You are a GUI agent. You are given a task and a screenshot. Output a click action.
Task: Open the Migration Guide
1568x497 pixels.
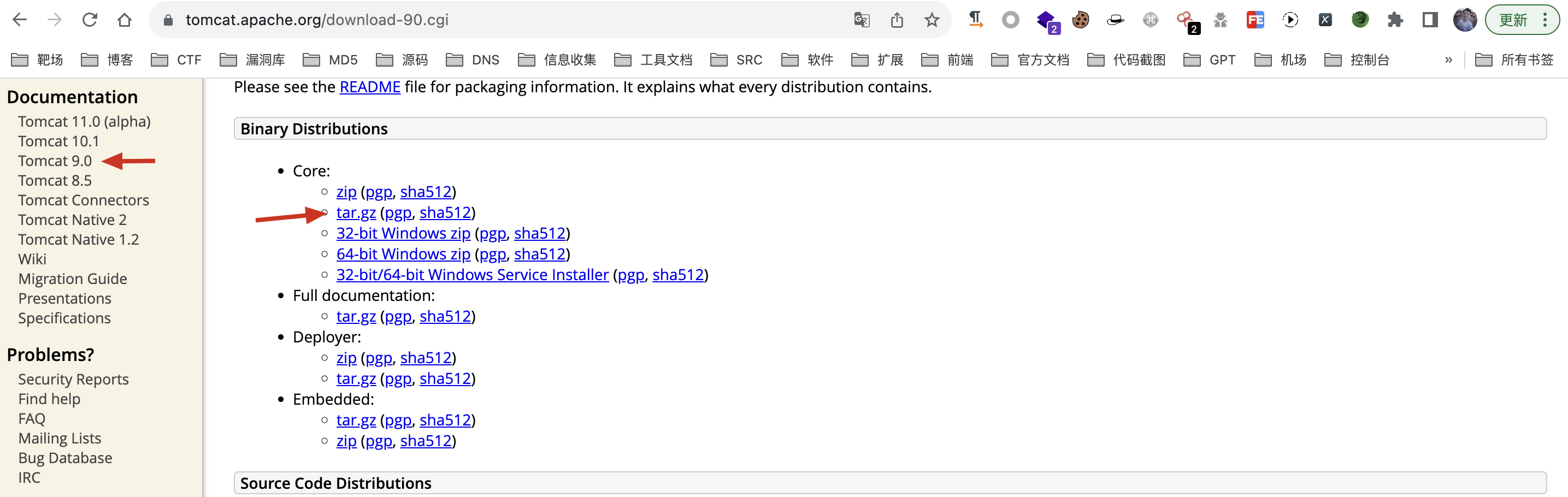click(73, 279)
